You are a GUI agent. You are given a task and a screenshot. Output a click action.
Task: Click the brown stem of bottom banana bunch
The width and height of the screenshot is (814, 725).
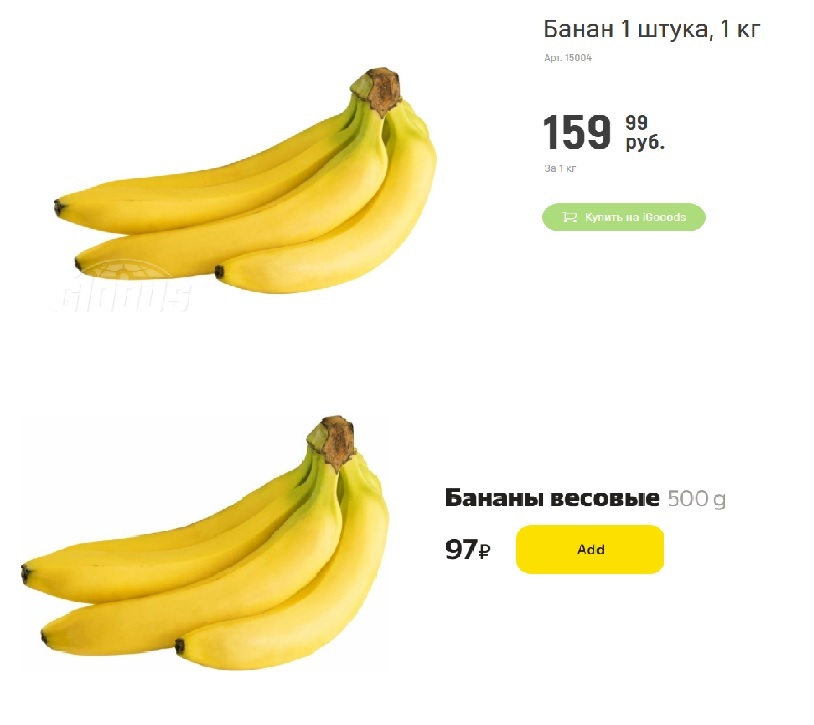click(x=333, y=441)
